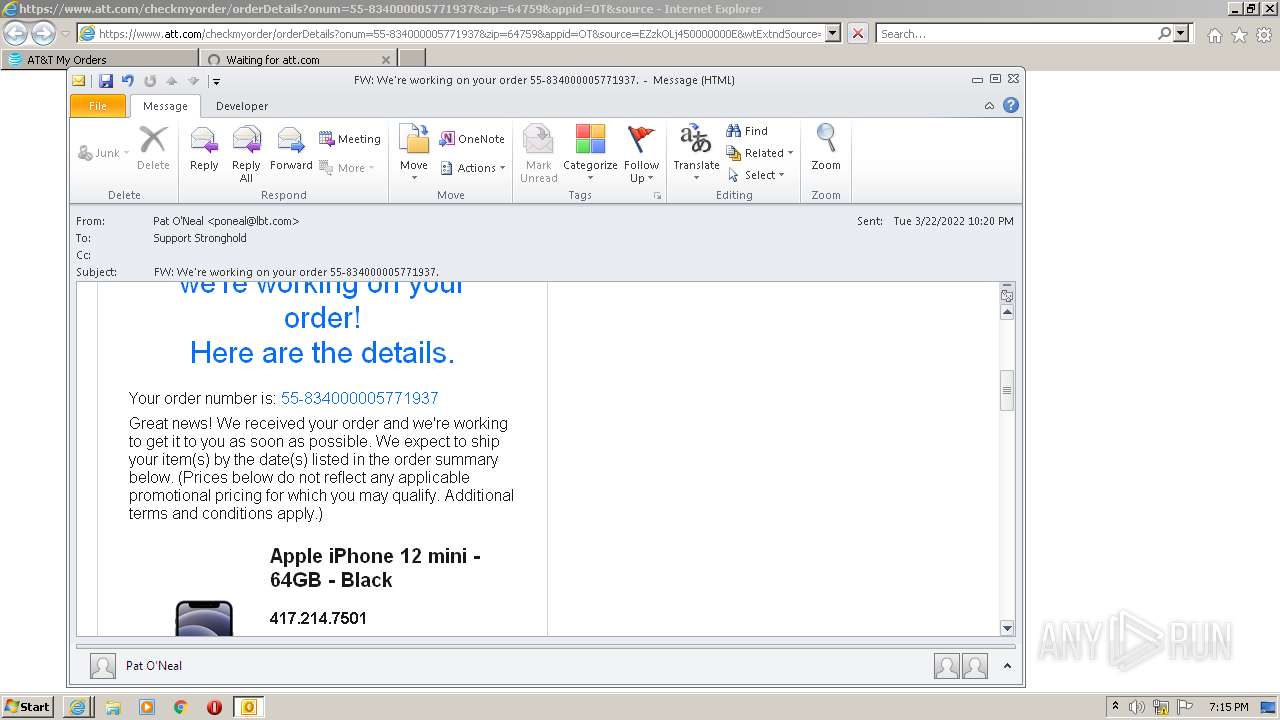Click the order number link 55-834000005771937
Viewport: 1280px width, 720px height.
(359, 398)
